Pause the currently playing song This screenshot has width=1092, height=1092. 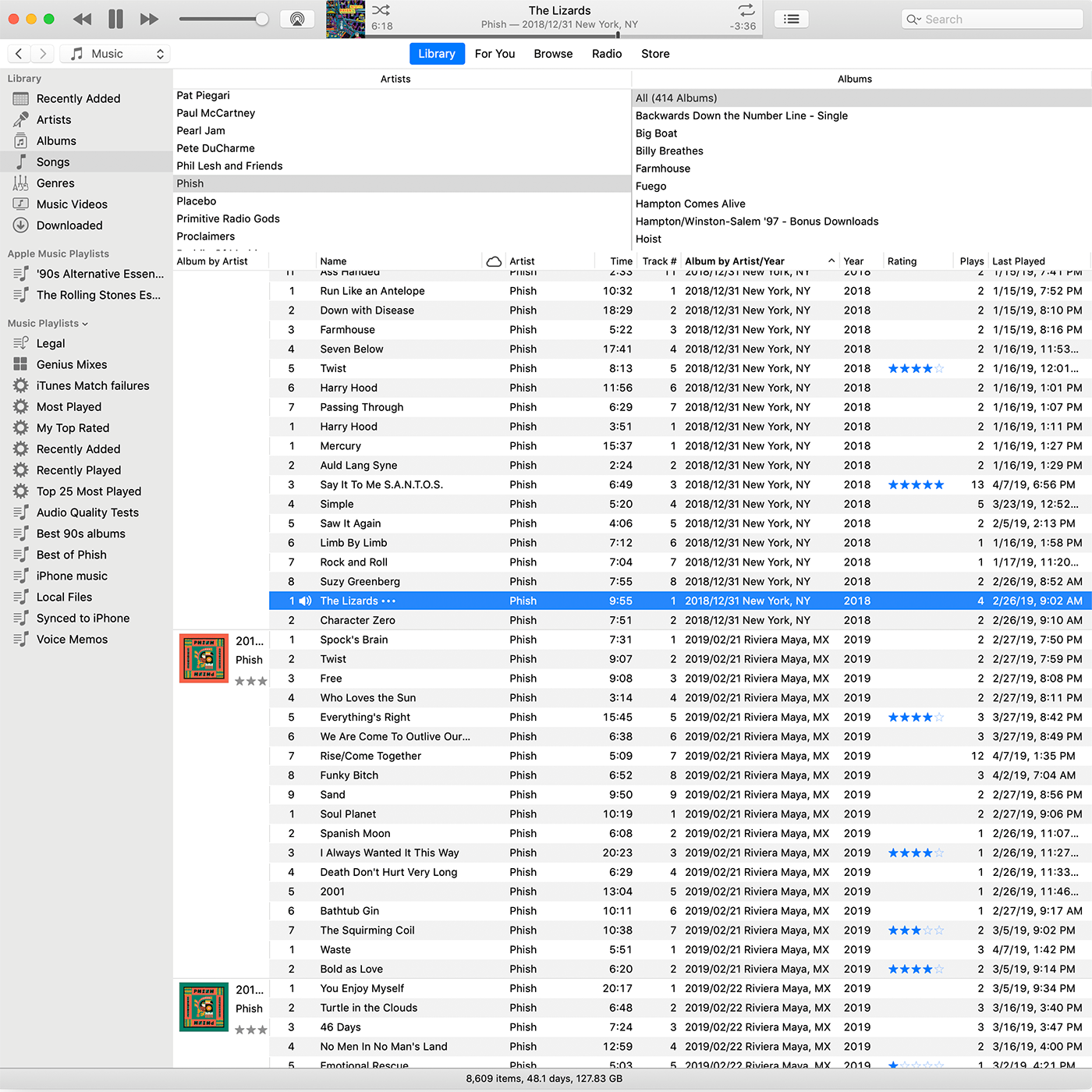click(115, 19)
